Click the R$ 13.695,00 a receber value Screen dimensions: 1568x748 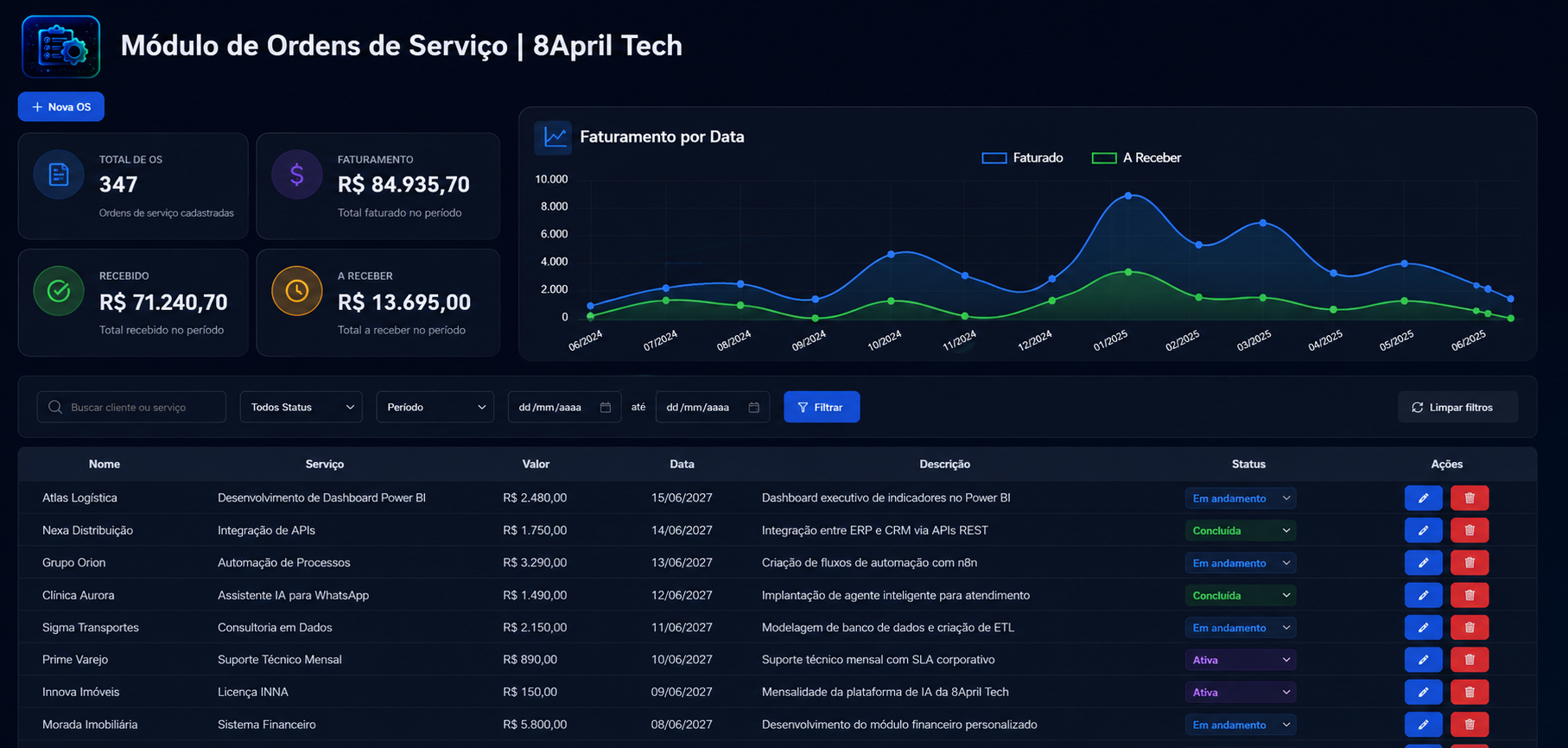(404, 302)
